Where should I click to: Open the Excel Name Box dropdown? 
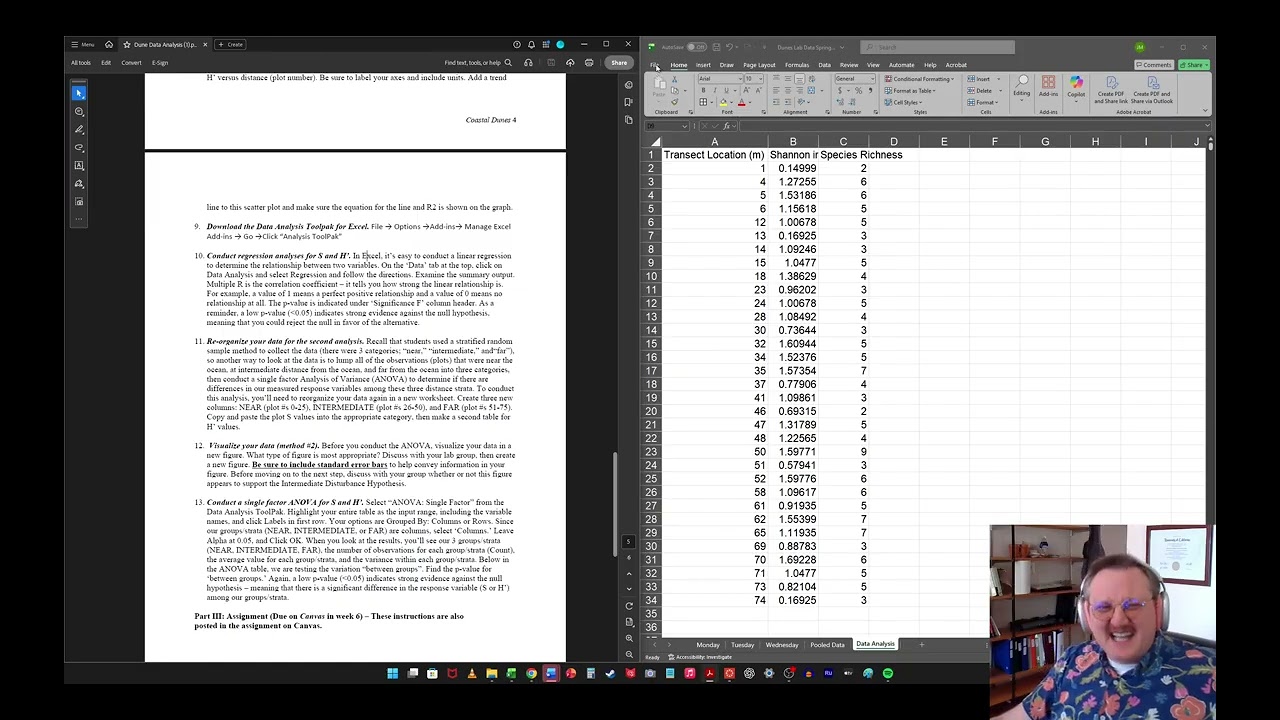pyautogui.click(x=685, y=126)
